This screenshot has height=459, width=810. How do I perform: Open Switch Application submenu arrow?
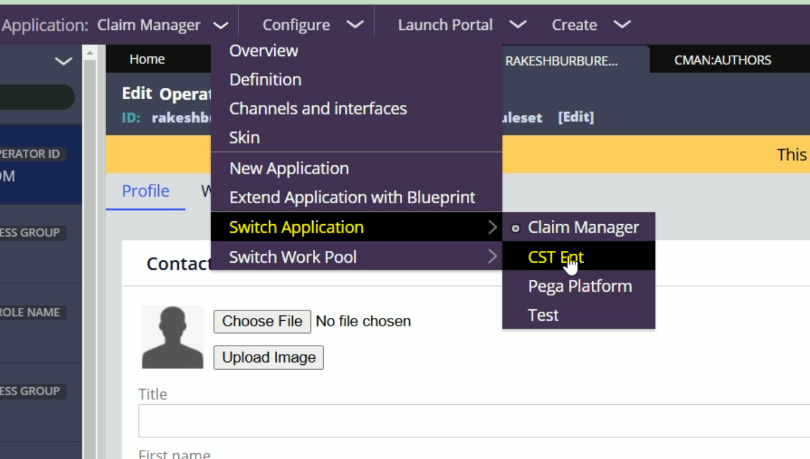pos(492,227)
